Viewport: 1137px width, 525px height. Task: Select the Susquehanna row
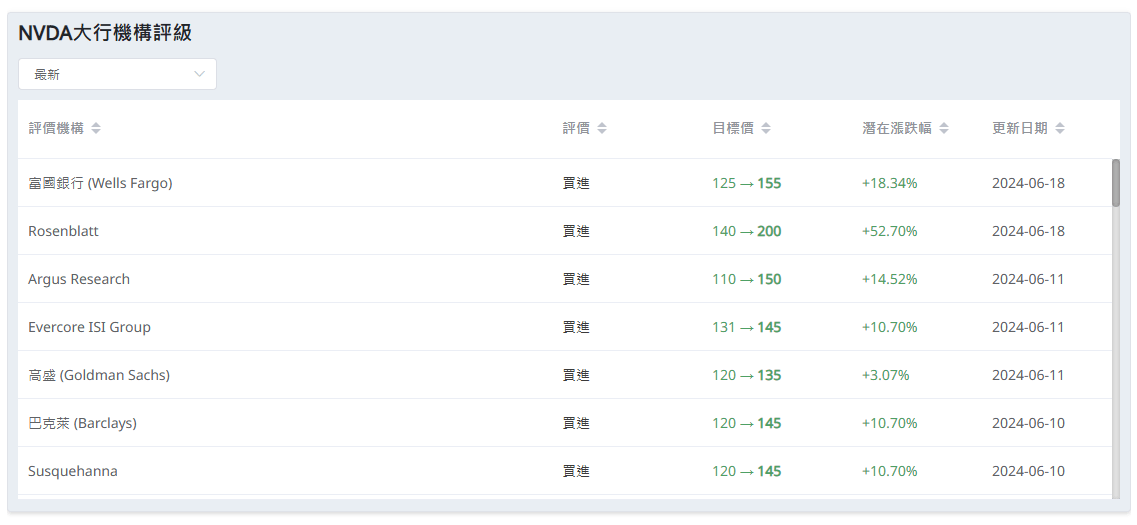pos(72,471)
